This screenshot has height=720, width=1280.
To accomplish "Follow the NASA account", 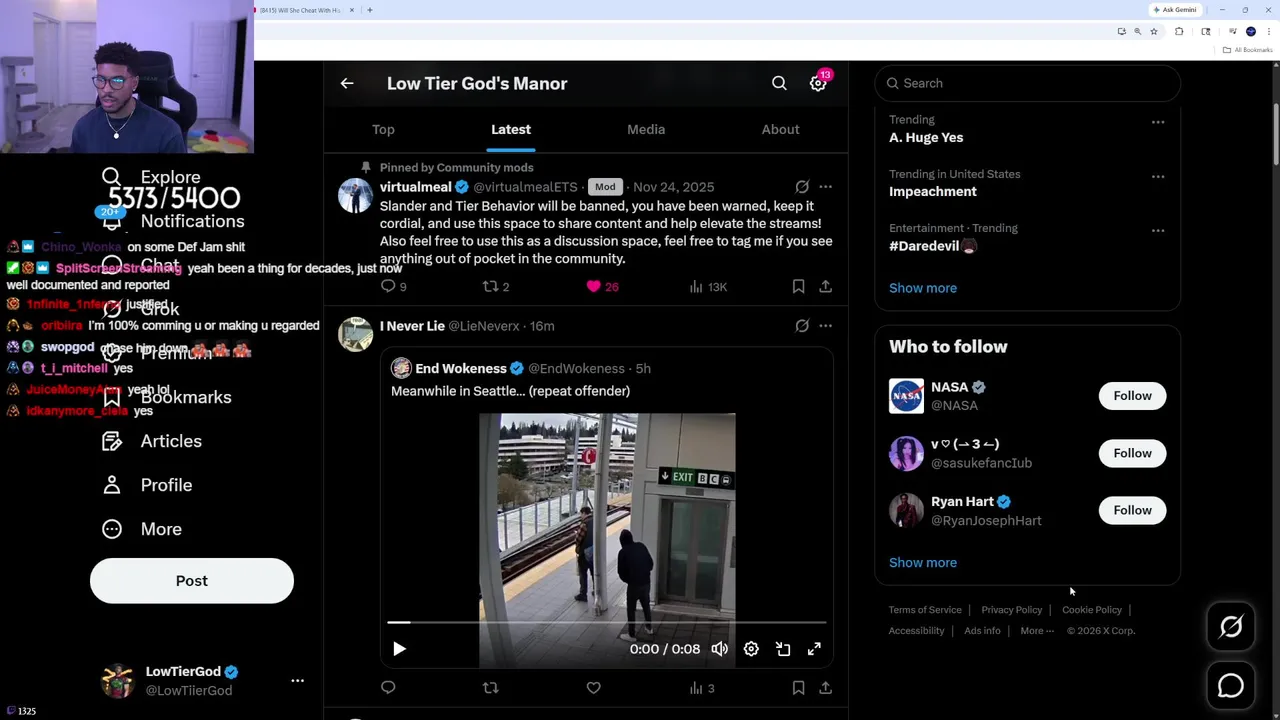I will [1132, 396].
